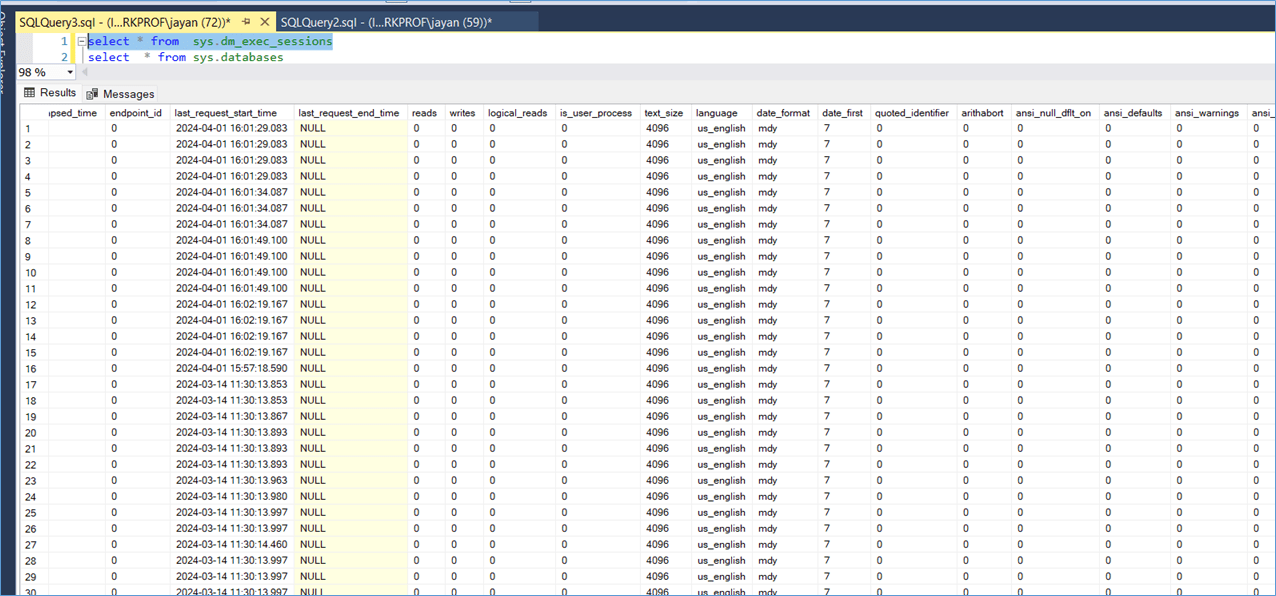The height and width of the screenshot is (596, 1276).
Task: Click the sys.dm_exec_sessions text in editor
Action: coord(263,42)
